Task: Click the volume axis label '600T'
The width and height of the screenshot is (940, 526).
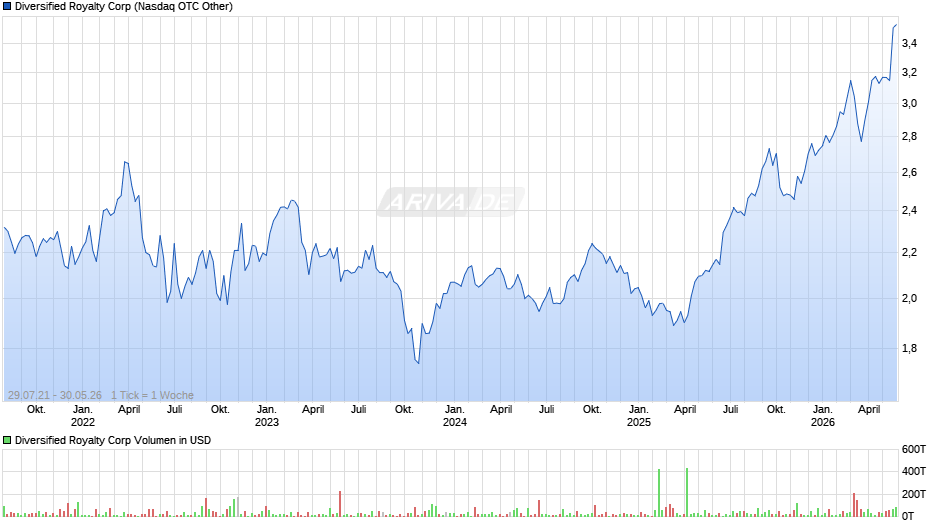Action: click(914, 449)
